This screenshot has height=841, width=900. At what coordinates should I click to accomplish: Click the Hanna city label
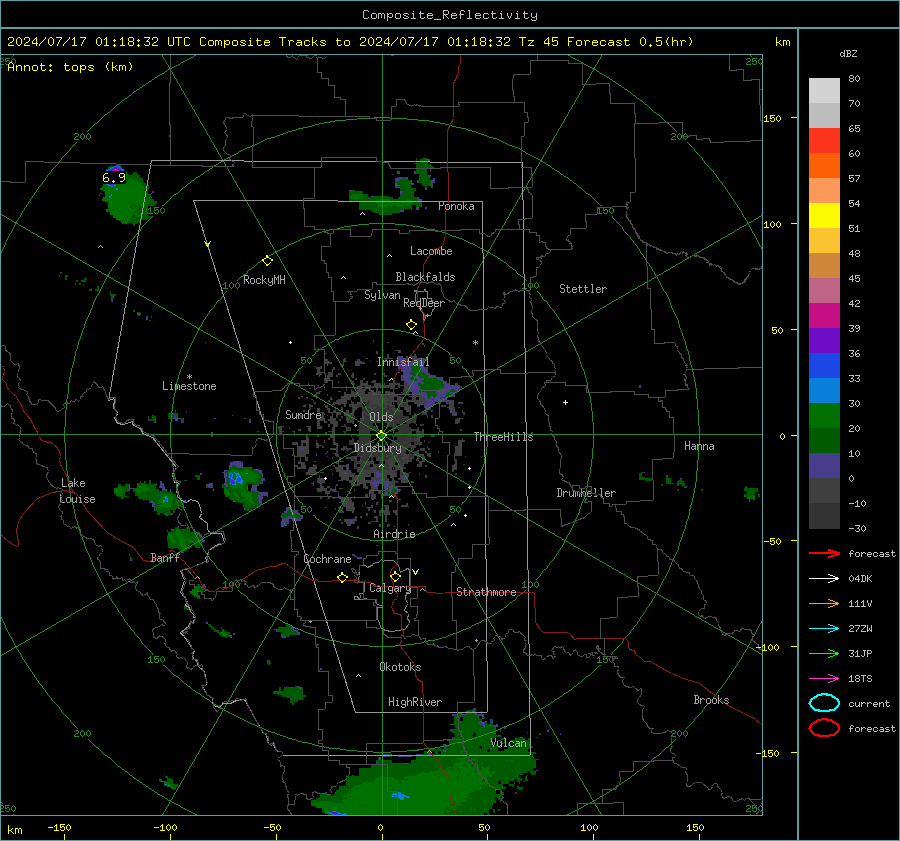point(699,446)
